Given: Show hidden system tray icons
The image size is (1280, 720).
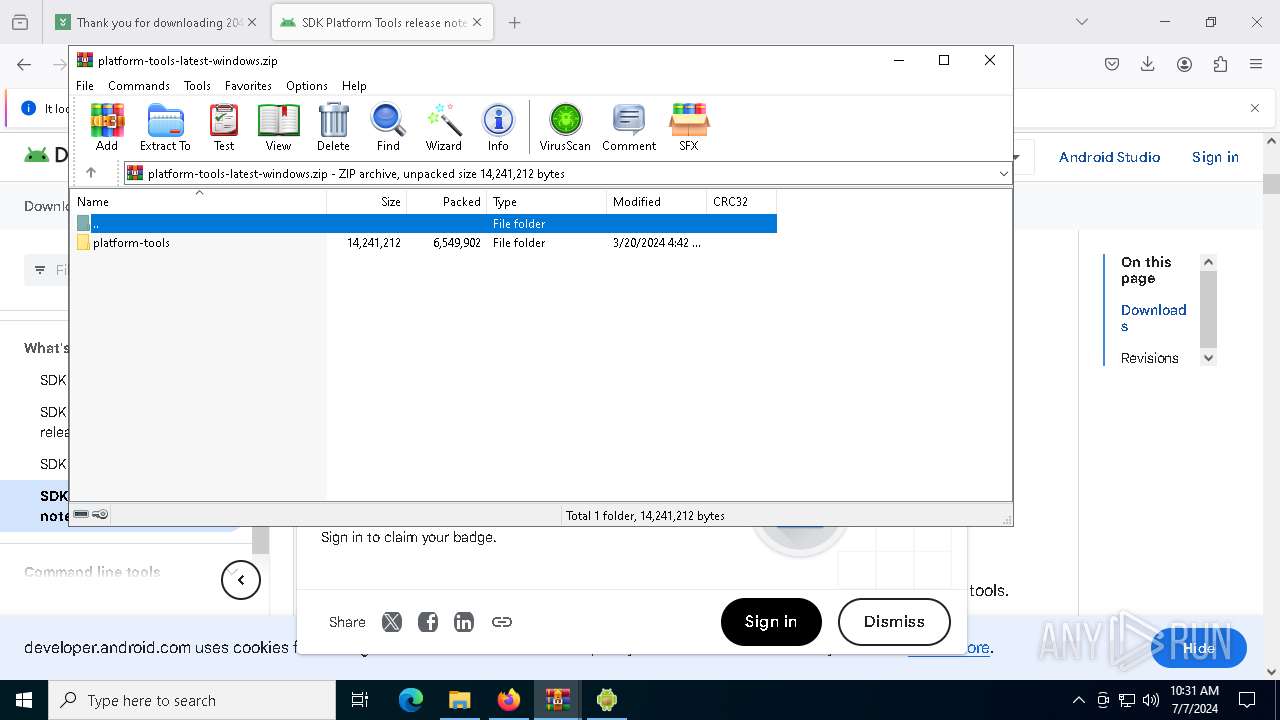Looking at the screenshot, I should (x=1078, y=700).
